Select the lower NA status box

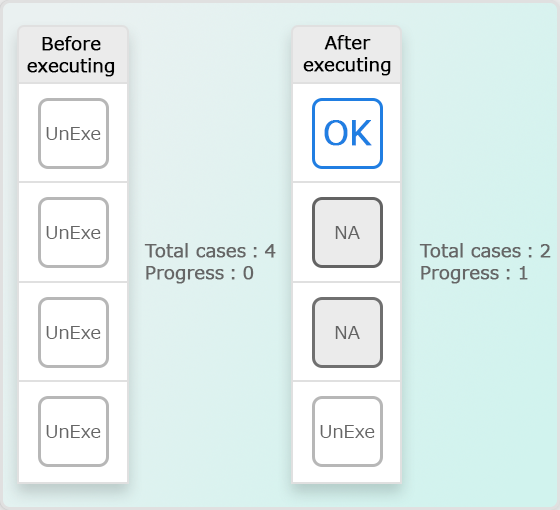348,332
